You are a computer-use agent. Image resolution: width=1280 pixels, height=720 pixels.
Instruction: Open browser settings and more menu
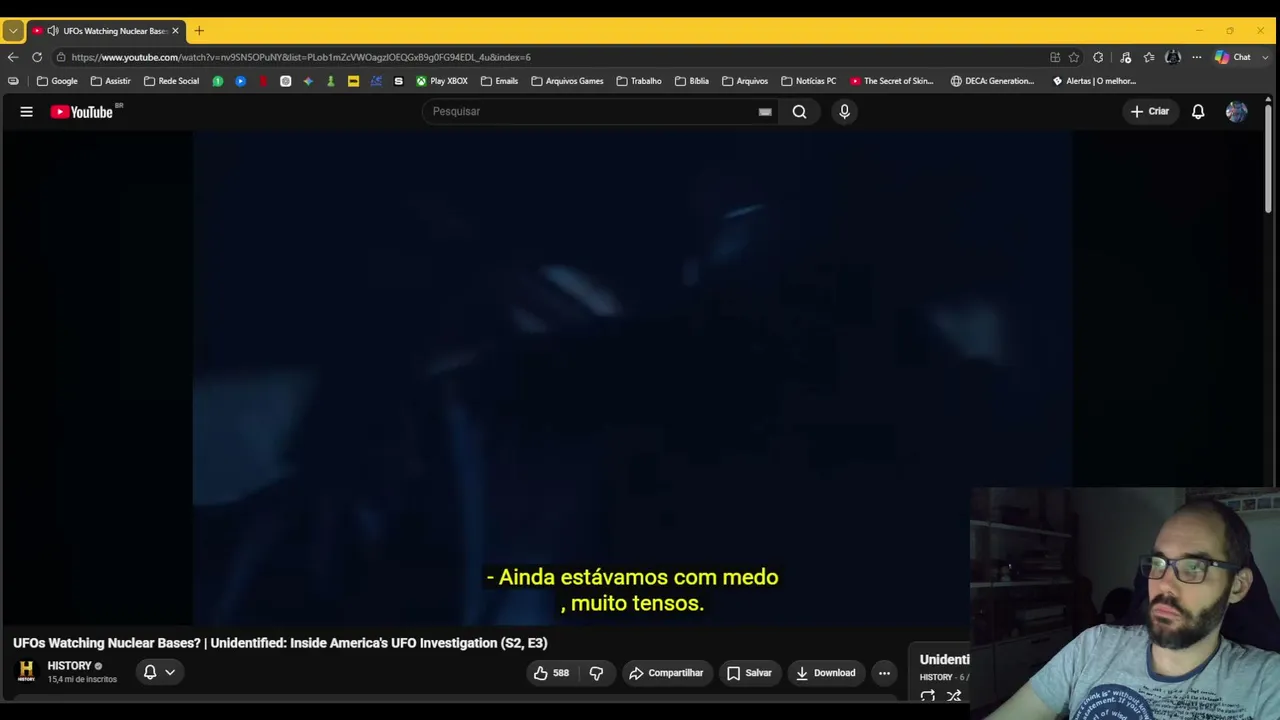coord(1196,57)
